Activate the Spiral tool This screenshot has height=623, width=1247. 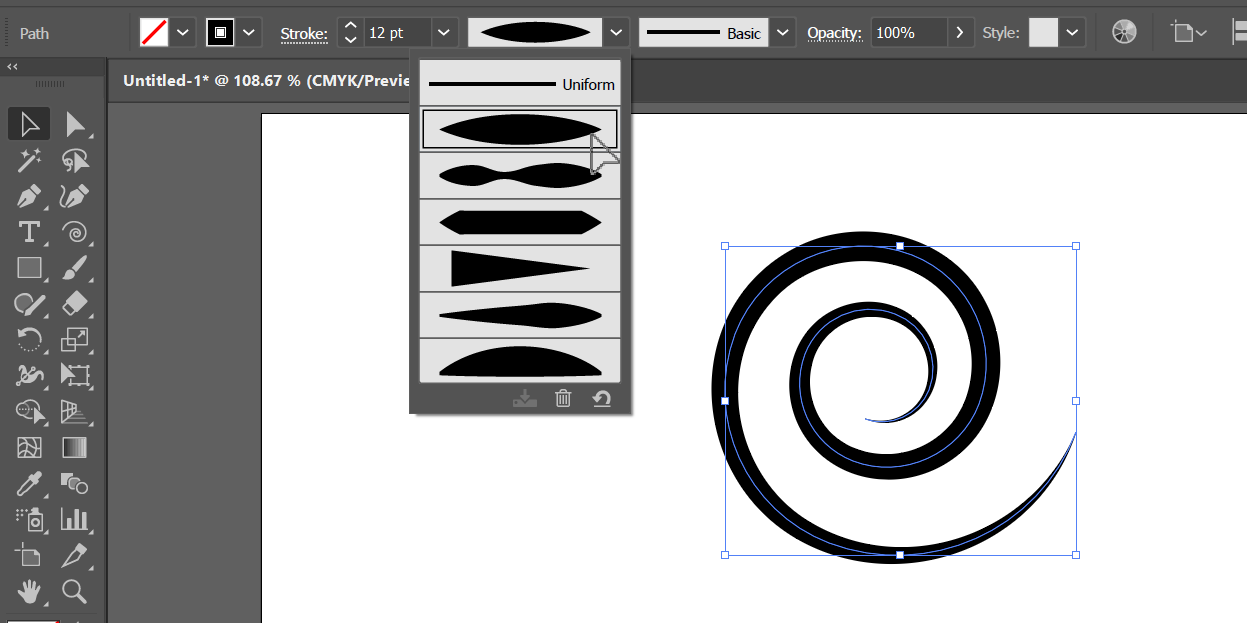coord(75,232)
